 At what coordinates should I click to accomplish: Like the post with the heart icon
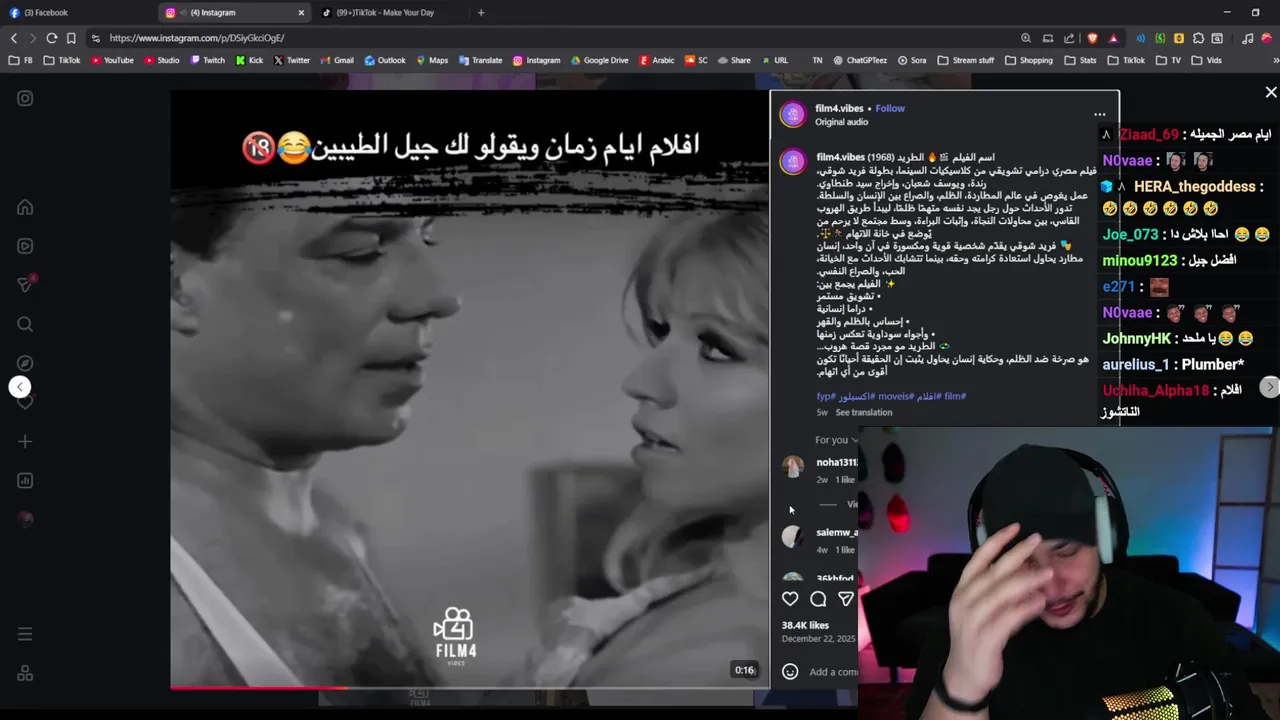point(790,599)
